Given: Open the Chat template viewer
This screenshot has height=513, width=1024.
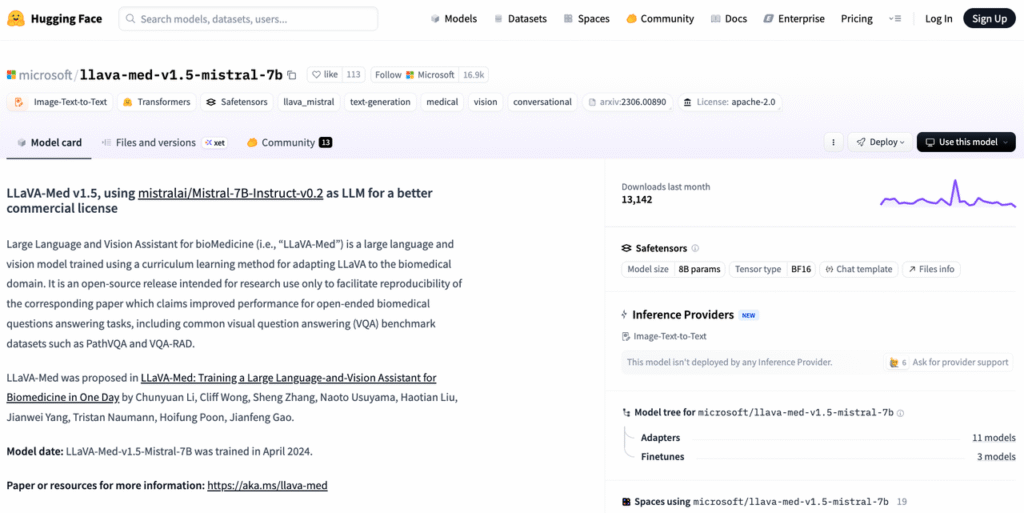Looking at the screenshot, I should (860, 269).
